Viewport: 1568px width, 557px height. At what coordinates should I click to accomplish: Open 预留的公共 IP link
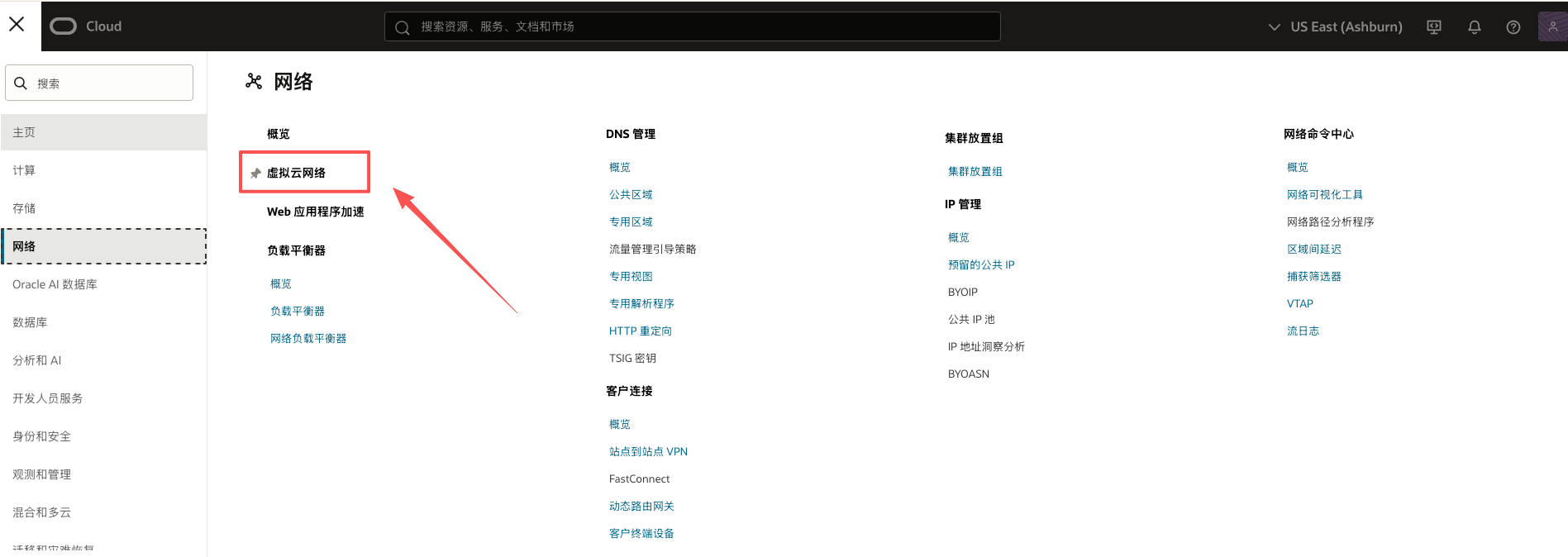(x=980, y=264)
